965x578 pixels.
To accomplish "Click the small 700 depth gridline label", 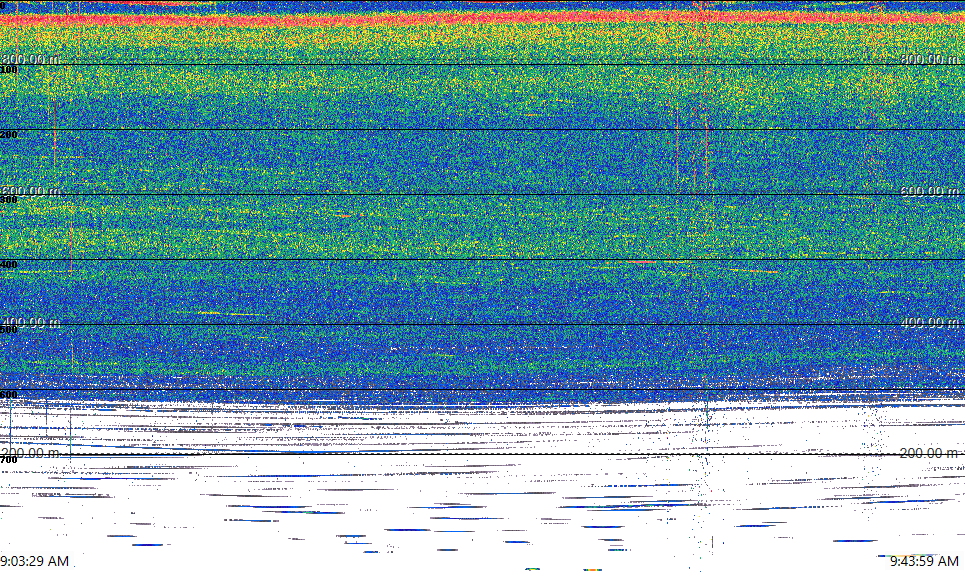I will click(x=9, y=460).
